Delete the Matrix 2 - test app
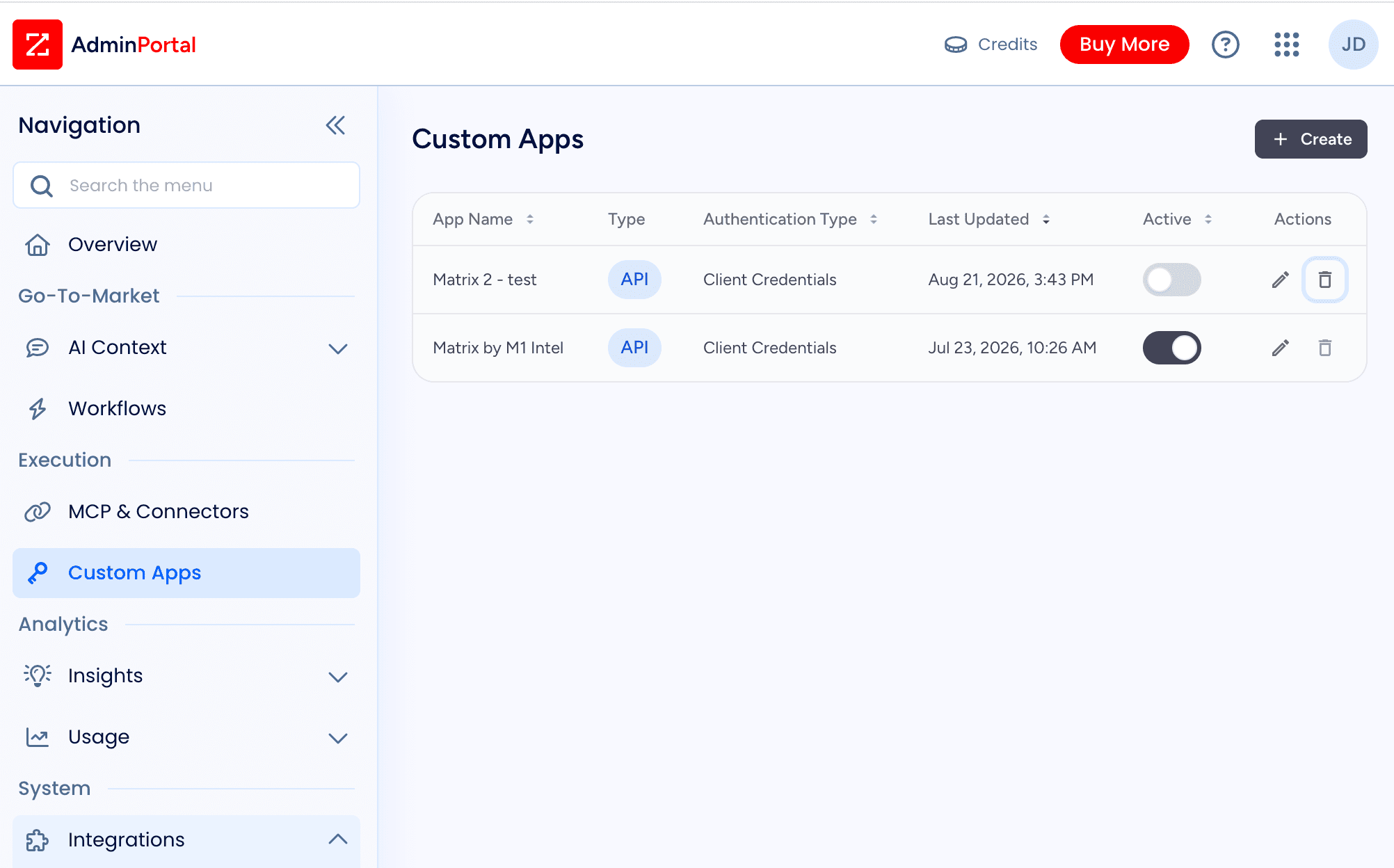Image resolution: width=1394 pixels, height=868 pixels. [x=1325, y=280]
